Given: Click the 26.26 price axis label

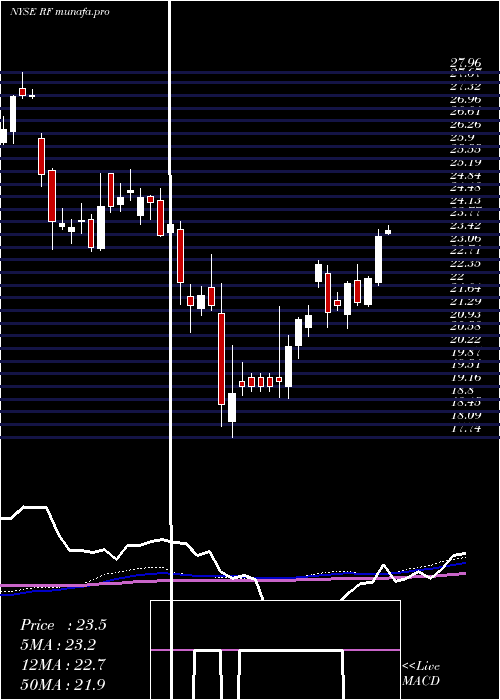Looking at the screenshot, I should (465, 125).
